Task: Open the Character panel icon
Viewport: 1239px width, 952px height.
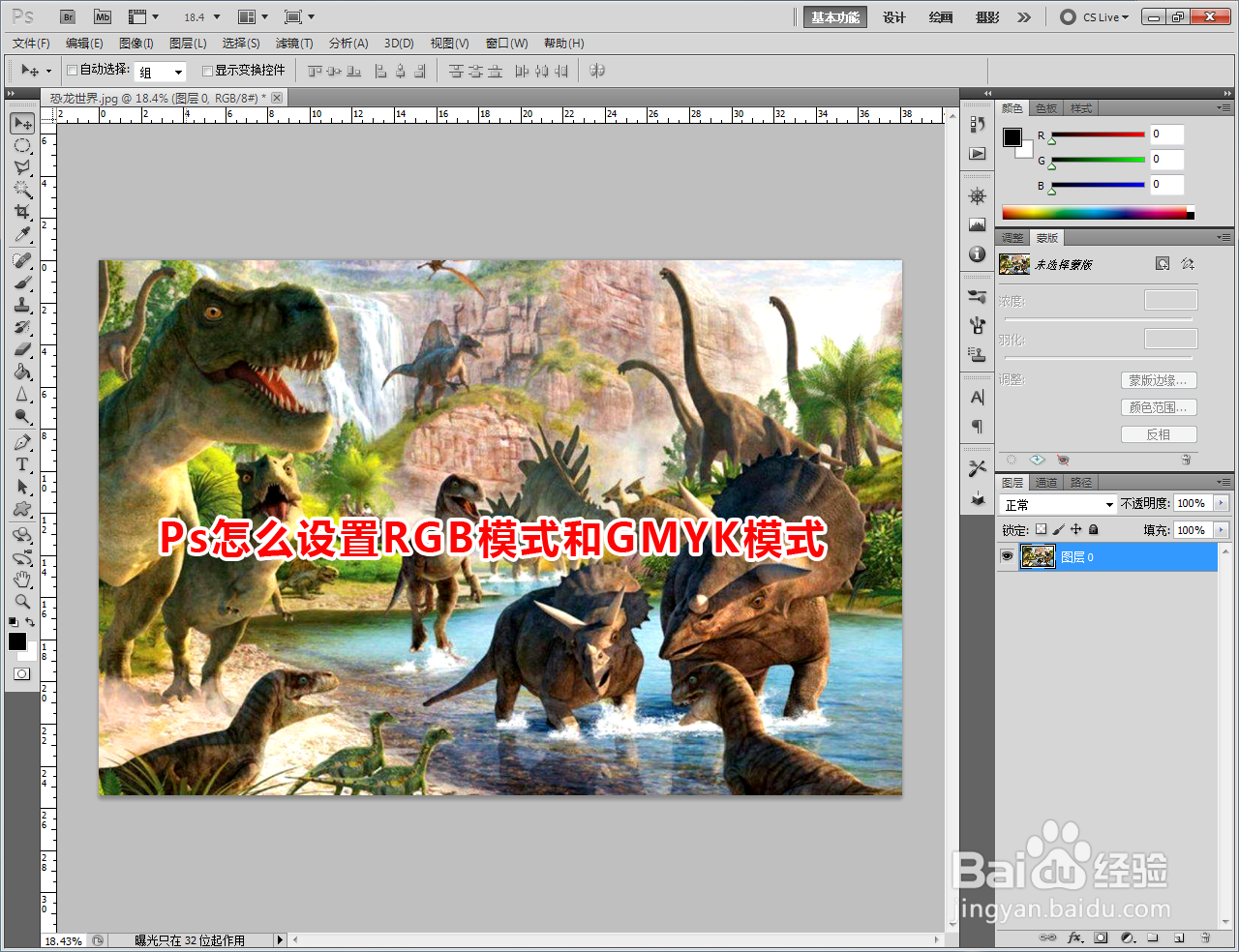Action: tap(978, 398)
